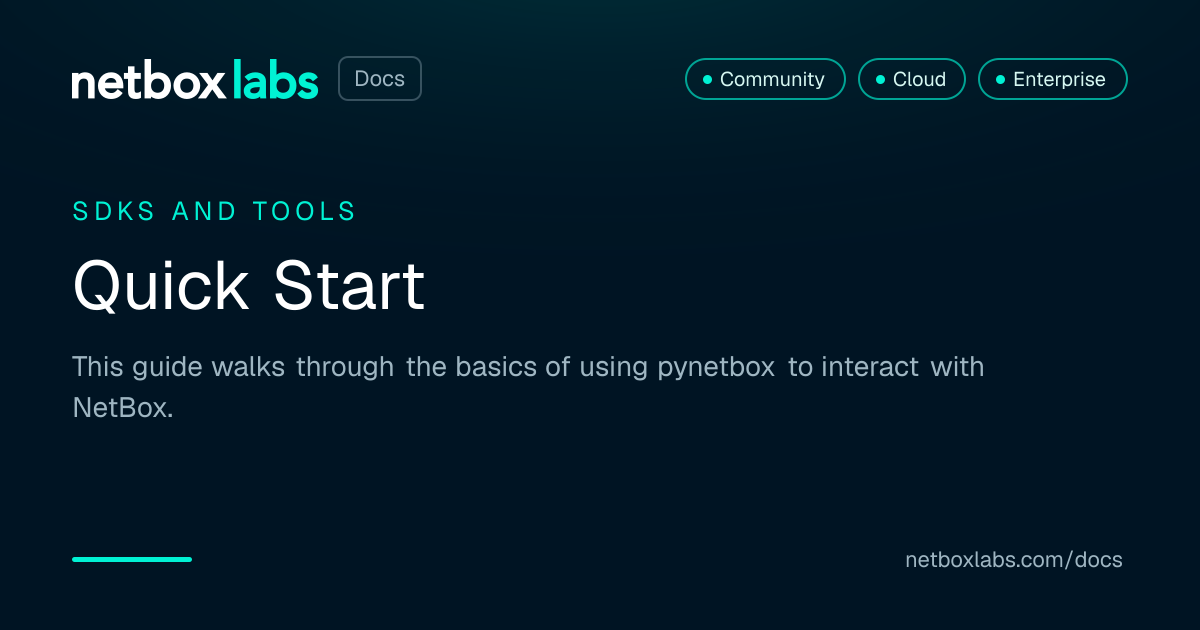This screenshot has width=1200, height=630.
Task: Select the Enterprise pill
Action: [1053, 79]
